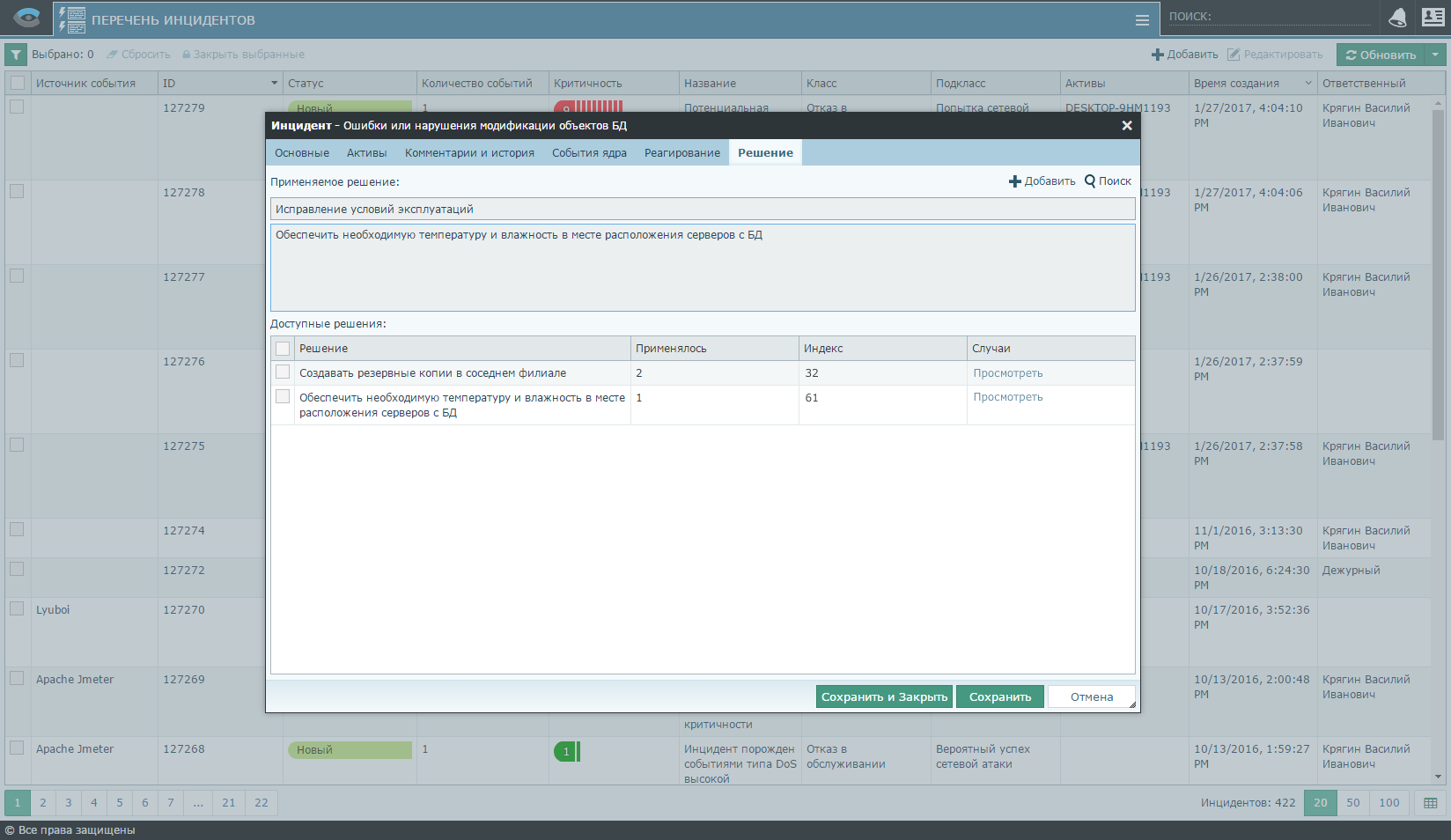
Task: Click the applied solution description textarea
Action: click(703, 268)
